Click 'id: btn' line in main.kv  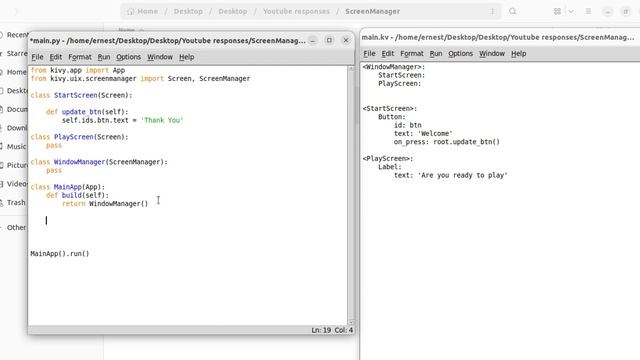point(407,125)
